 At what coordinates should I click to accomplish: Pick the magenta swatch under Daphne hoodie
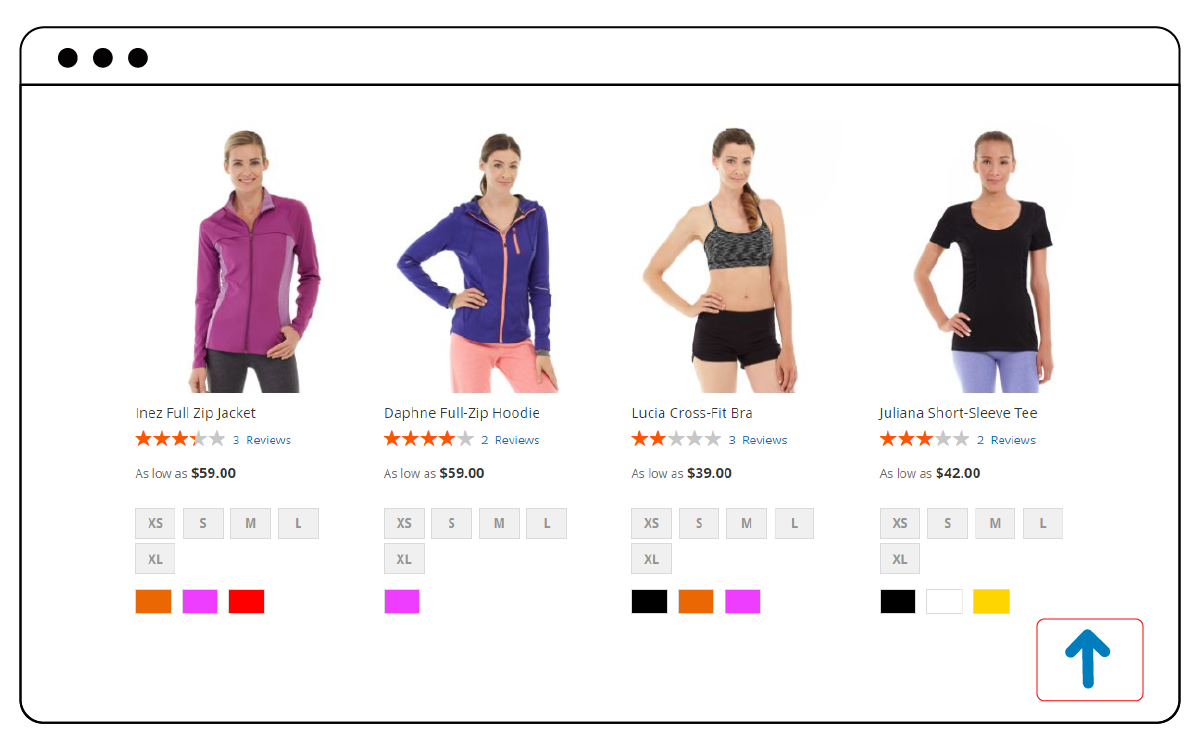tap(402, 602)
